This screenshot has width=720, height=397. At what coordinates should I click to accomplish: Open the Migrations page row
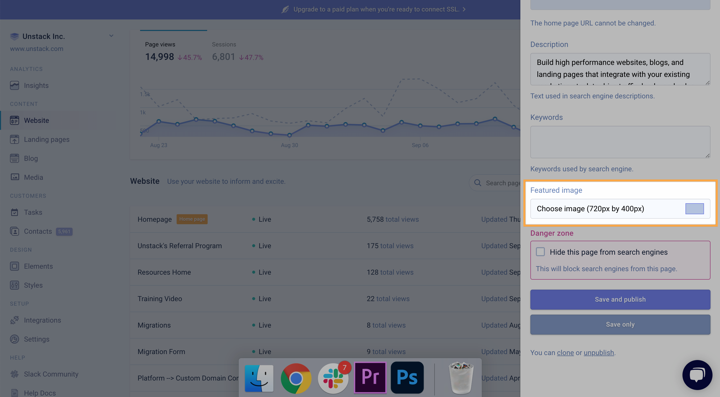pyautogui.click(x=325, y=325)
